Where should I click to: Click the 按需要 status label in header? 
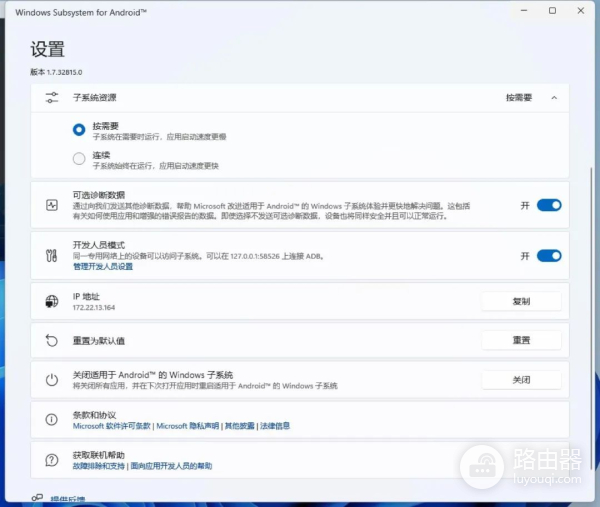click(x=519, y=98)
